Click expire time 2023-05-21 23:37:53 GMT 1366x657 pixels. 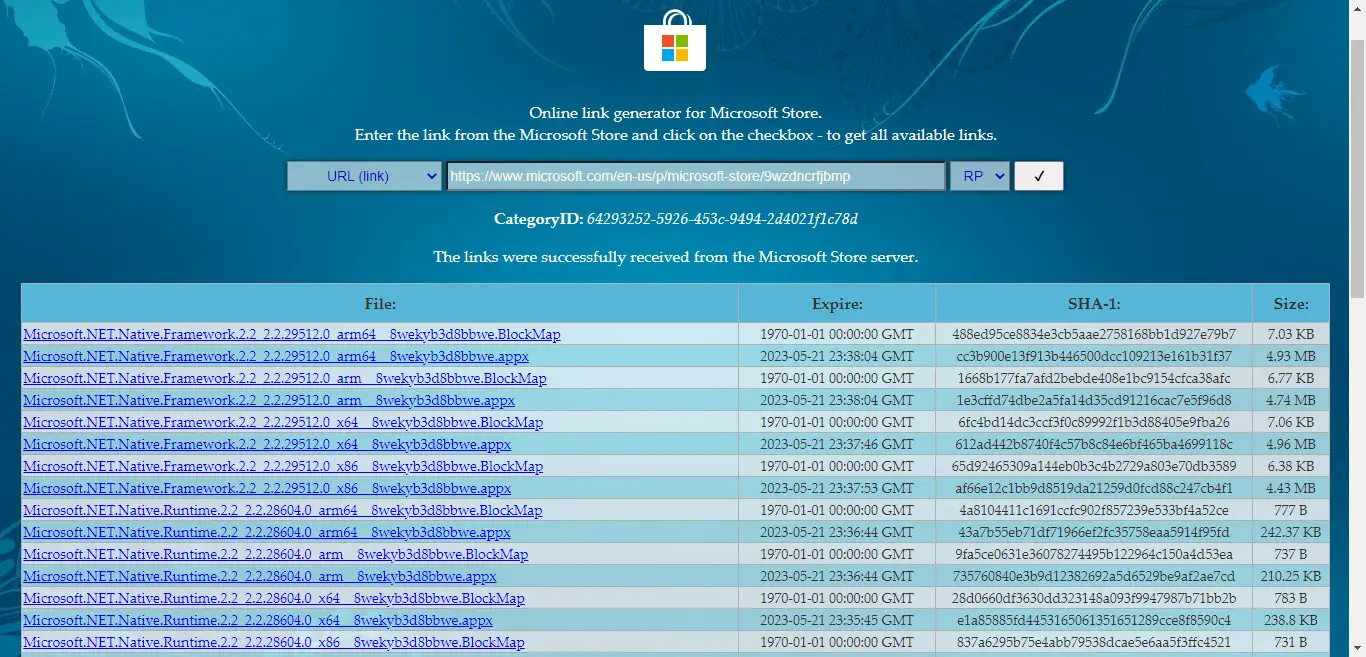coord(837,488)
